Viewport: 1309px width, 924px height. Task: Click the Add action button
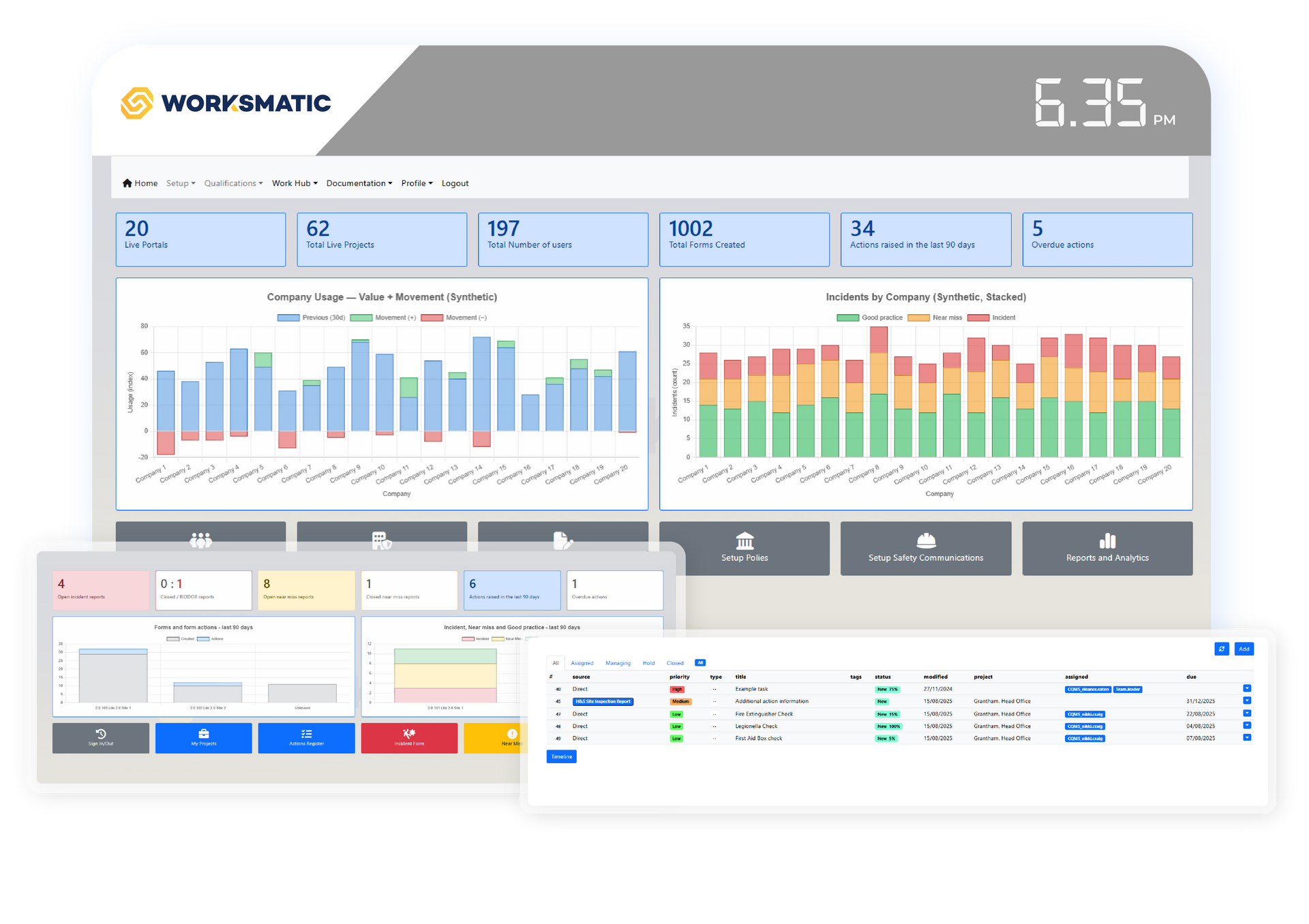point(1244,649)
